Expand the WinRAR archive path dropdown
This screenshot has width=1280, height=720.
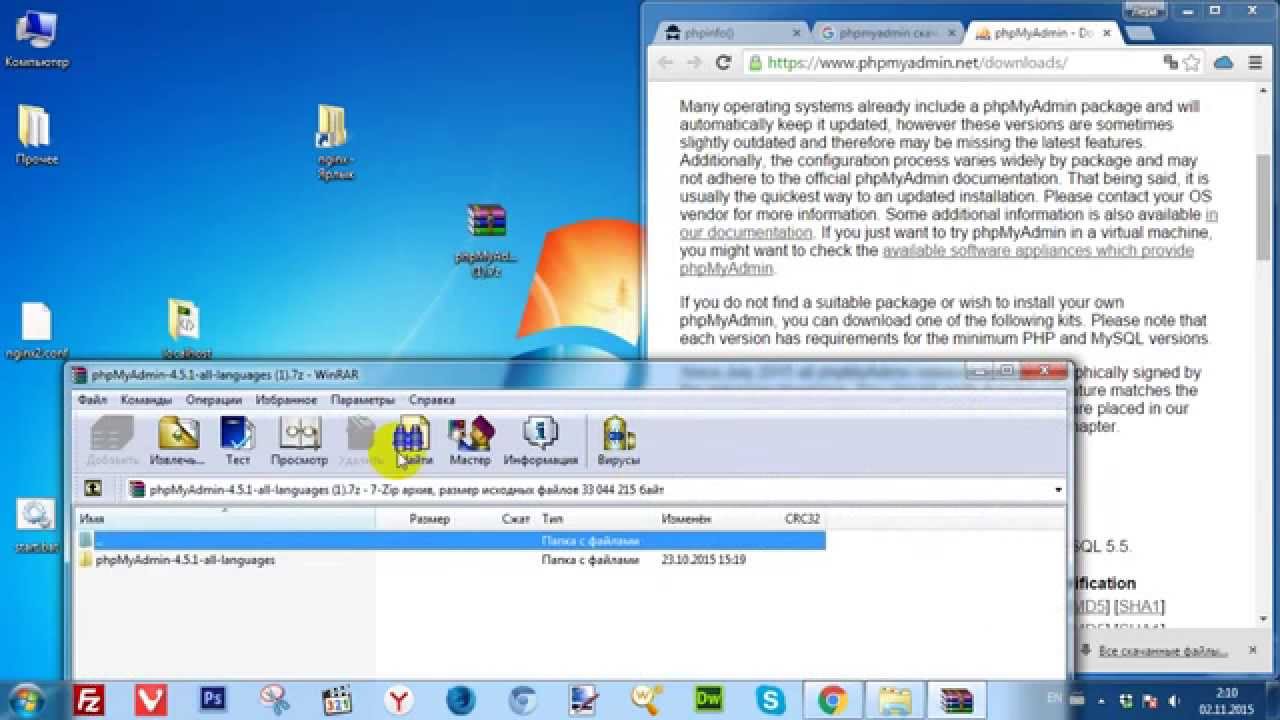[1058, 490]
